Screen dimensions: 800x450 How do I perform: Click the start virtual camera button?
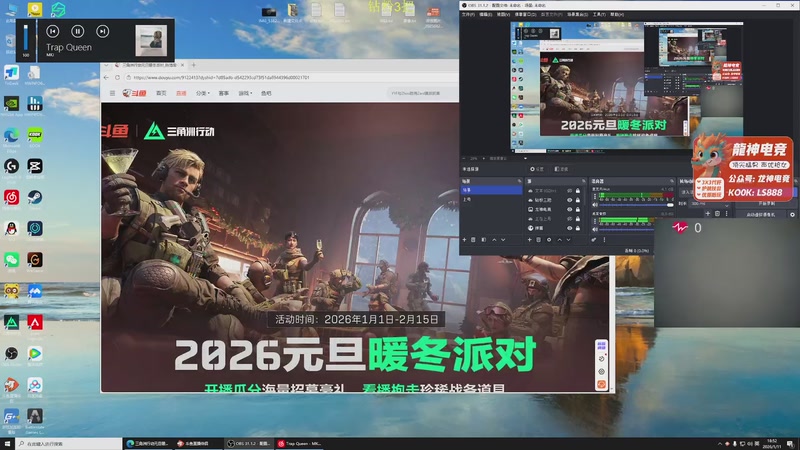(x=761, y=215)
